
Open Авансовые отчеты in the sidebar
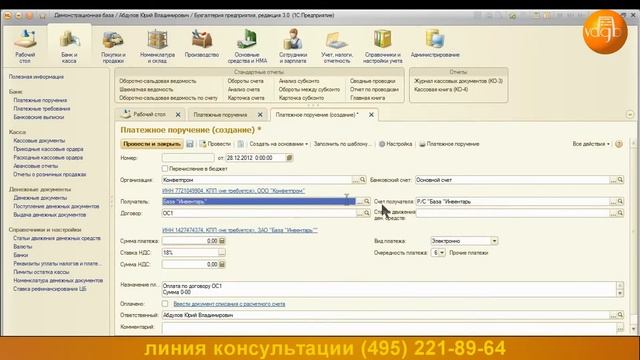pos(36,166)
